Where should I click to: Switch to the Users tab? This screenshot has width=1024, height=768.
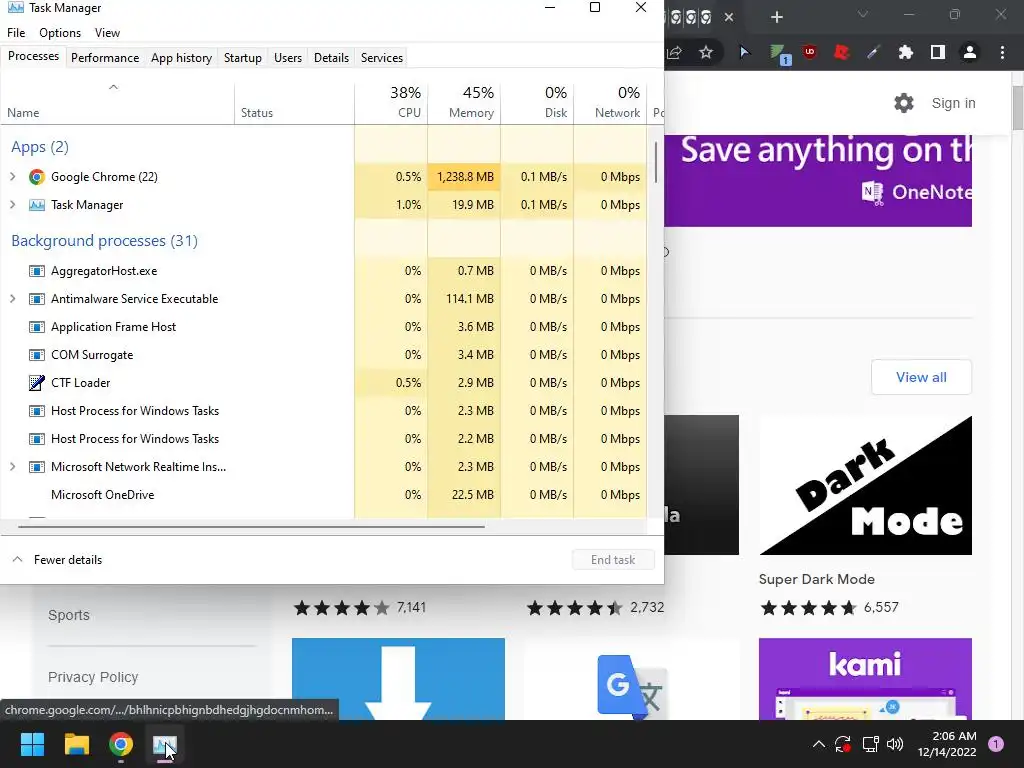[288, 57]
